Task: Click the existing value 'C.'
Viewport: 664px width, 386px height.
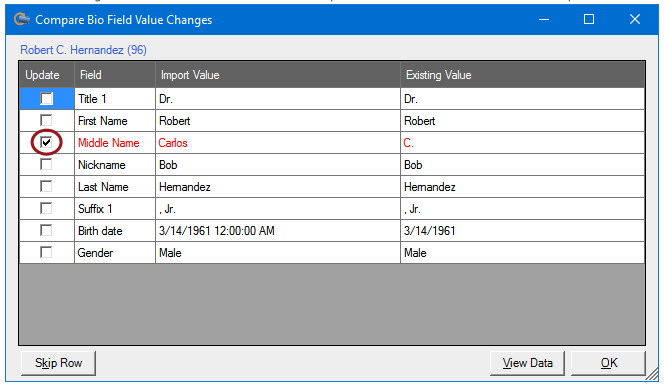Action: pyautogui.click(x=523, y=143)
